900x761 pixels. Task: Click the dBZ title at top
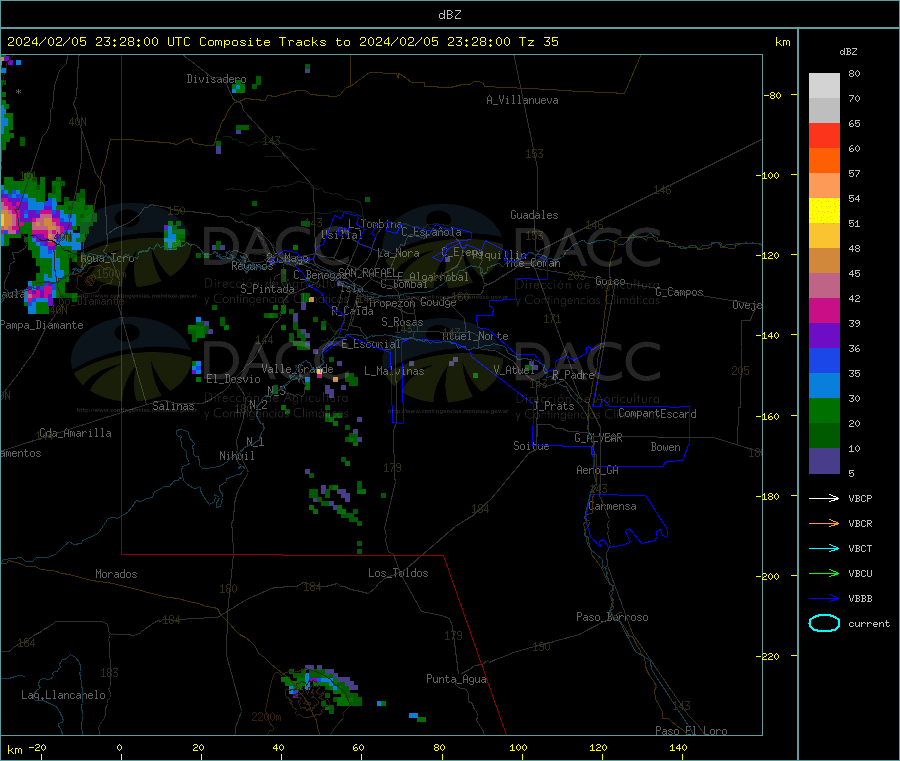pyautogui.click(x=449, y=15)
